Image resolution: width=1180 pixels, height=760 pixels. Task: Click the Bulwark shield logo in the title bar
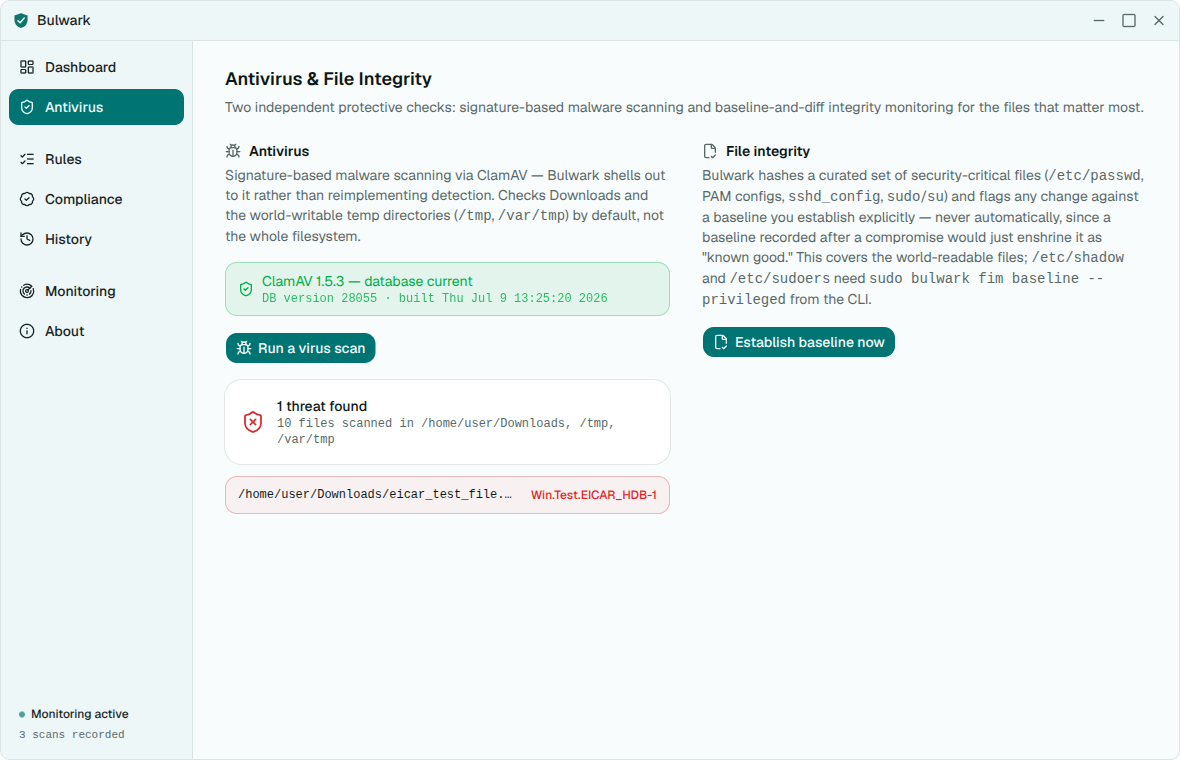click(x=21, y=20)
